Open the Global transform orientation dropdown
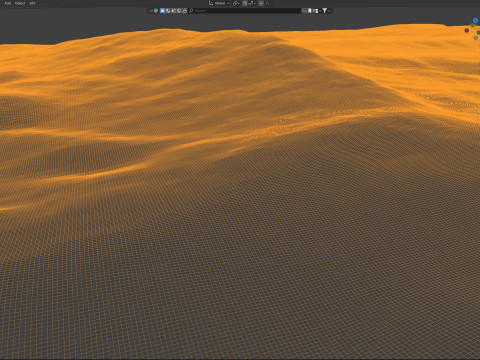 tap(219, 3)
